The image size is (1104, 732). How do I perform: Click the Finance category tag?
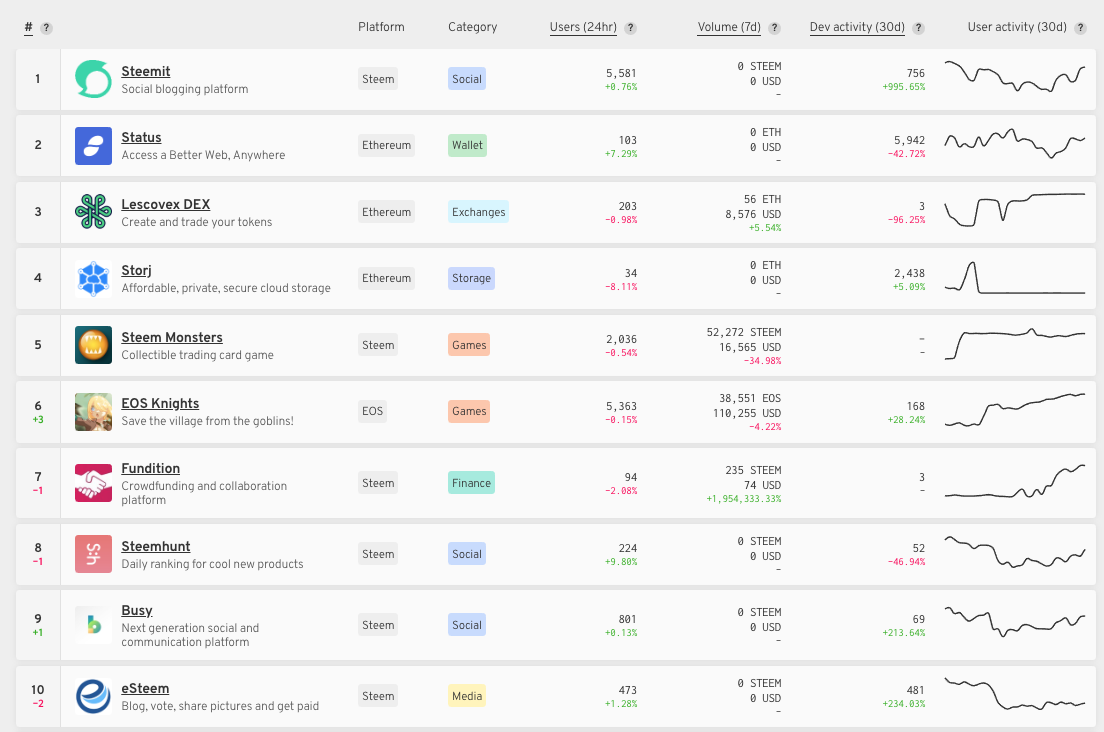coord(472,483)
